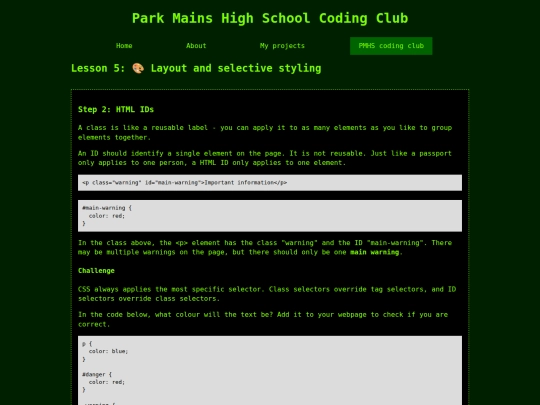Click the 'color: blue;' code line

point(108,351)
